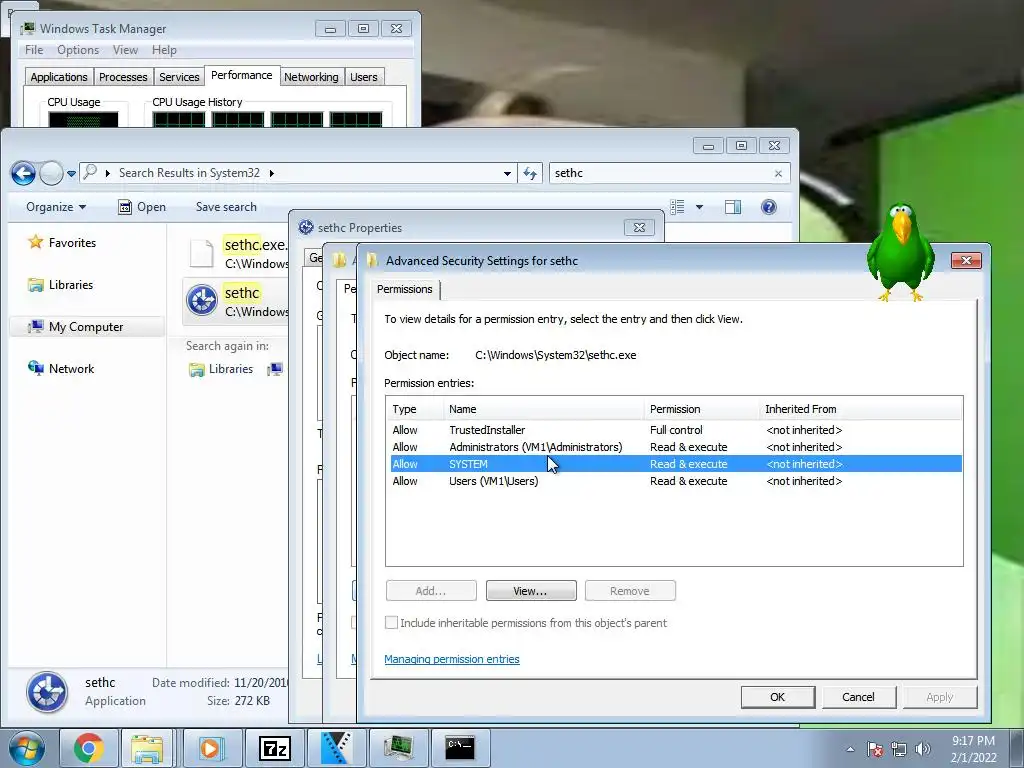Open Explorer help icon
Image resolution: width=1024 pixels, height=768 pixels.
[769, 207]
